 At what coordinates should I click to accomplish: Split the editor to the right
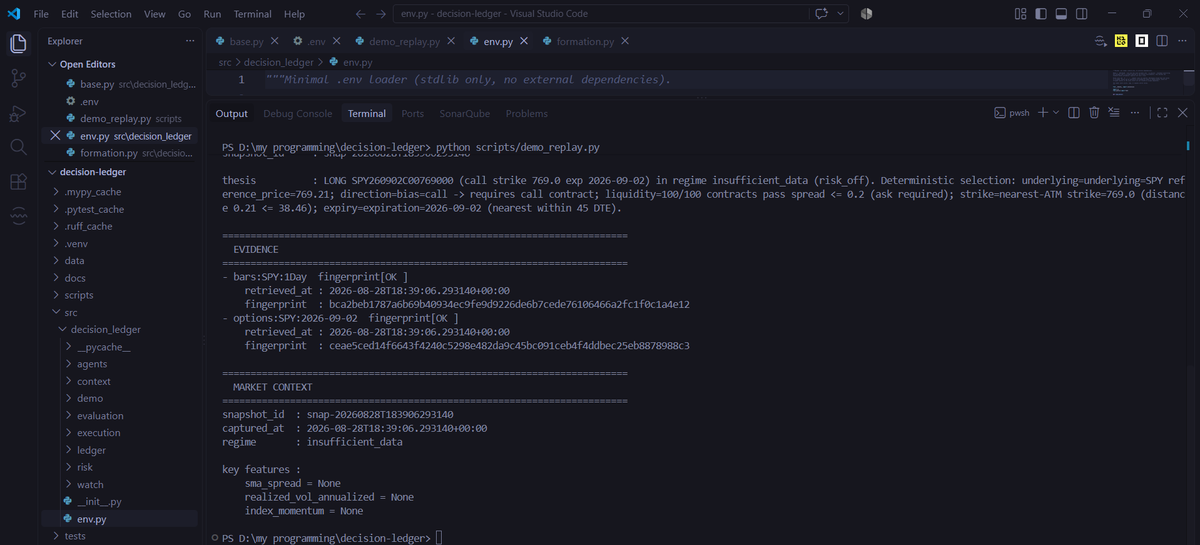point(1161,41)
